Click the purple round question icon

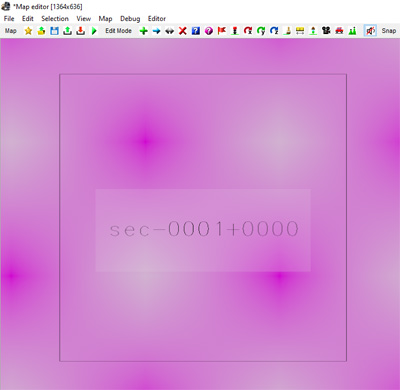click(x=209, y=31)
